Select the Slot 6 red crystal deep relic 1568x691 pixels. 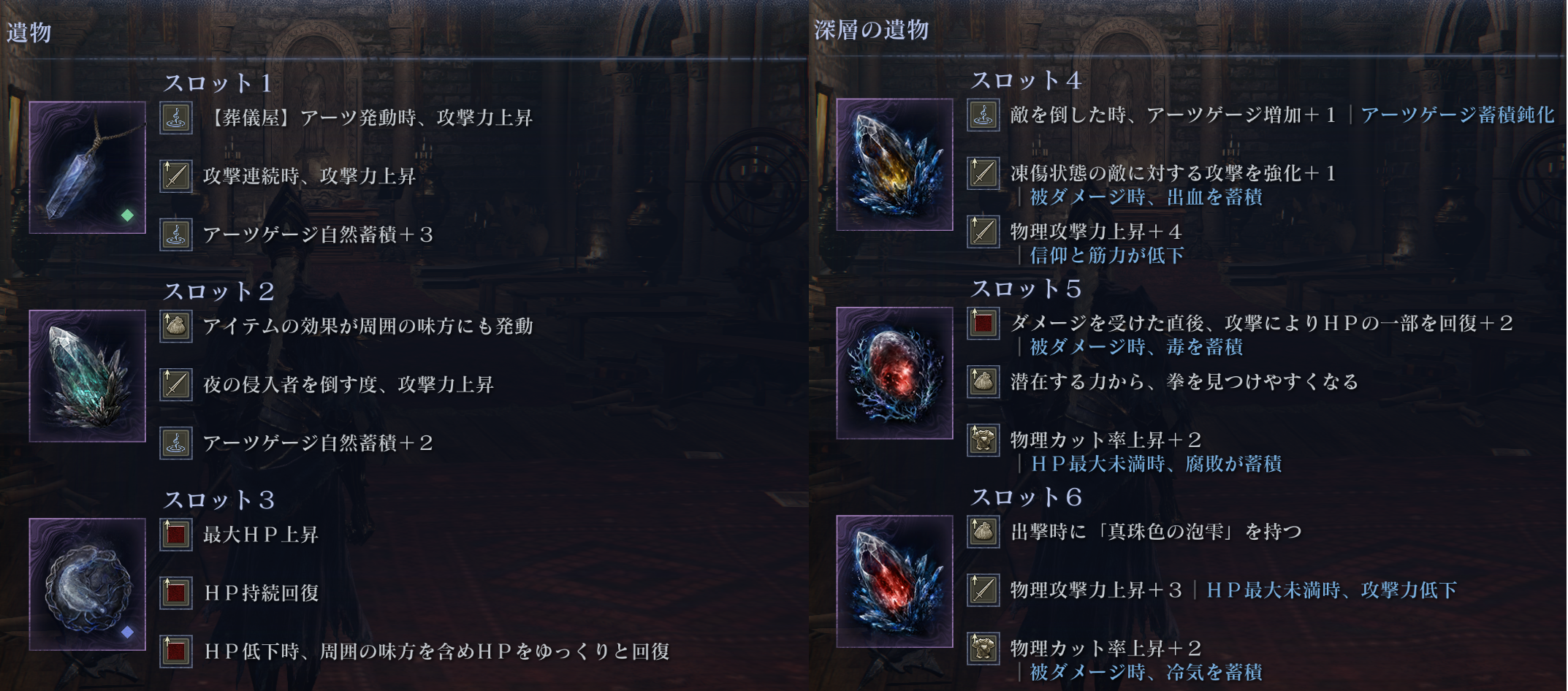click(894, 581)
